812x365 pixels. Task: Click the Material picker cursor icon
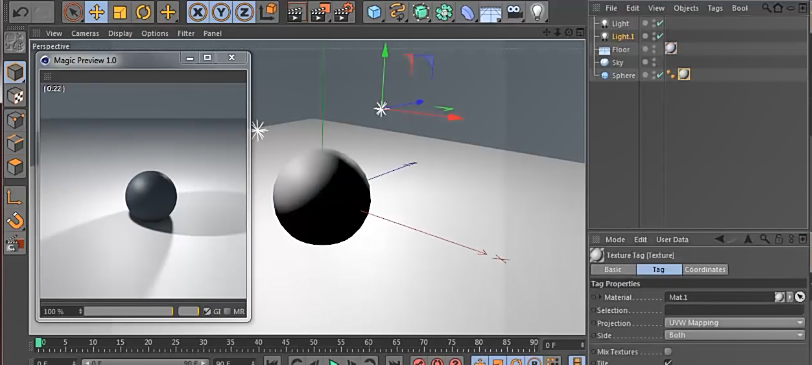click(x=801, y=297)
